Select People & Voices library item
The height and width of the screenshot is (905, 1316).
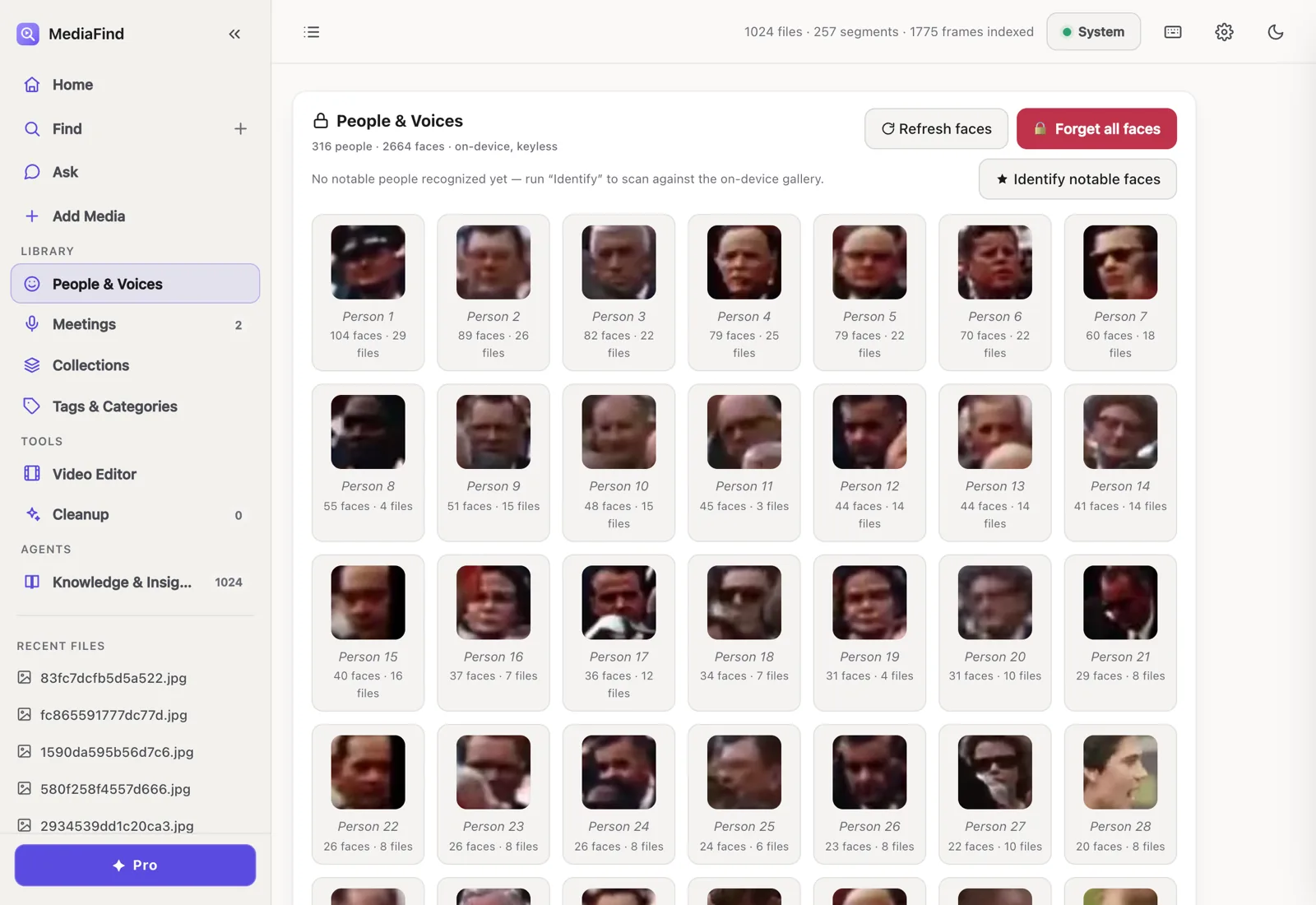pos(135,284)
